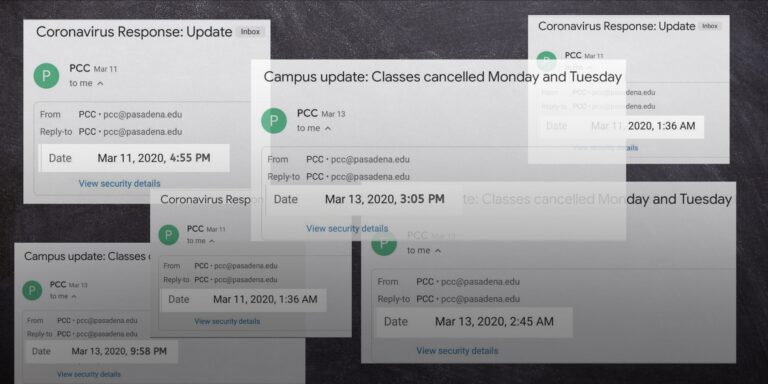The image size is (768, 384).
Task: Click PCC avatar on Mar 11, 4:55 PM email
Action: (x=46, y=76)
